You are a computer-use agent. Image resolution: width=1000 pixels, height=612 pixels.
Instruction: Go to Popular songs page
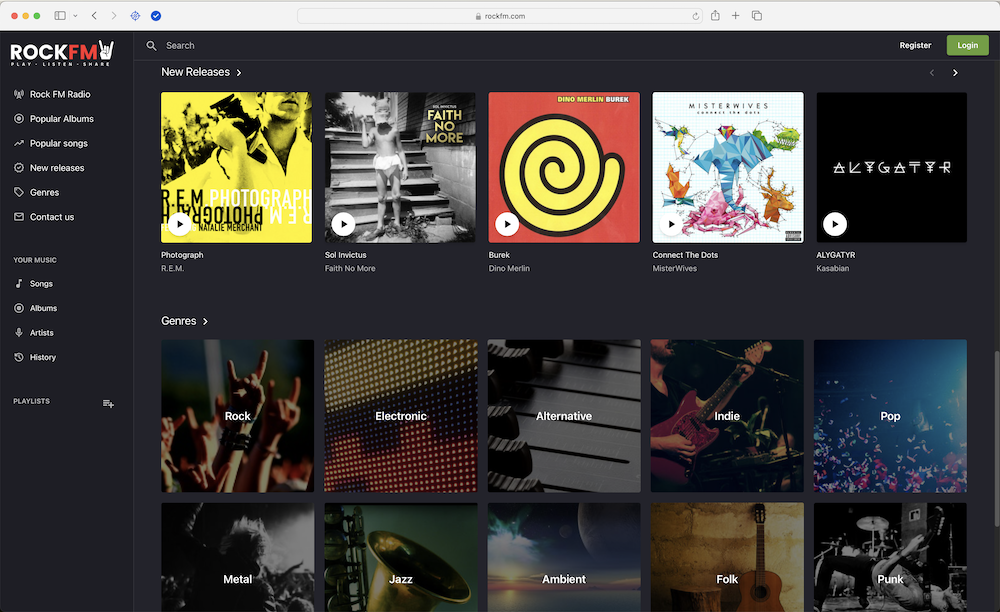tap(51, 143)
